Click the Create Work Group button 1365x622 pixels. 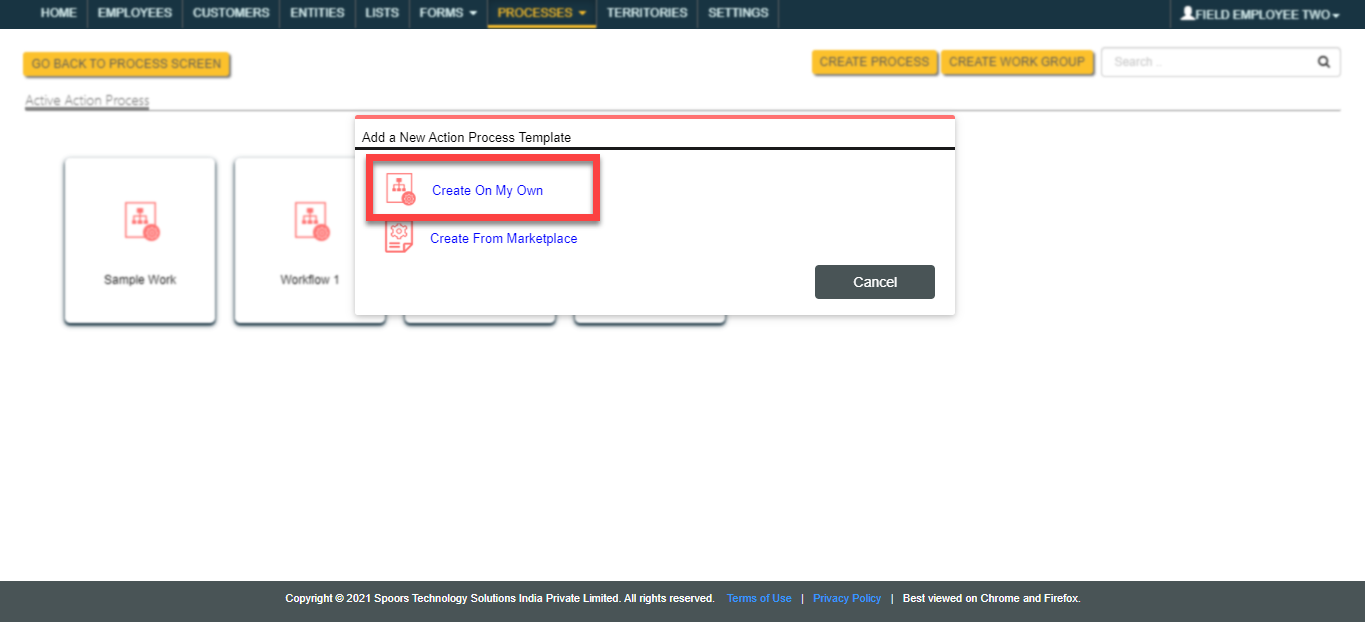pyautogui.click(x=1016, y=62)
